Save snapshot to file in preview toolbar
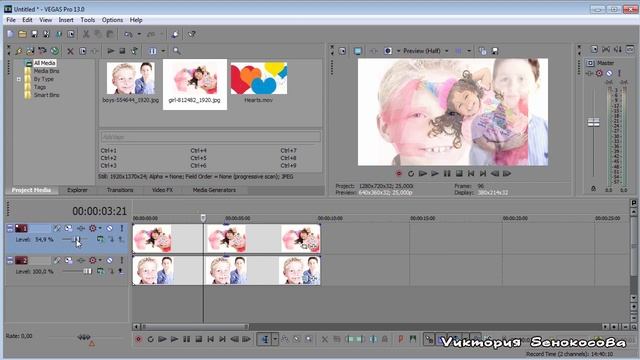The width and height of the screenshot is (640, 360). point(495,51)
